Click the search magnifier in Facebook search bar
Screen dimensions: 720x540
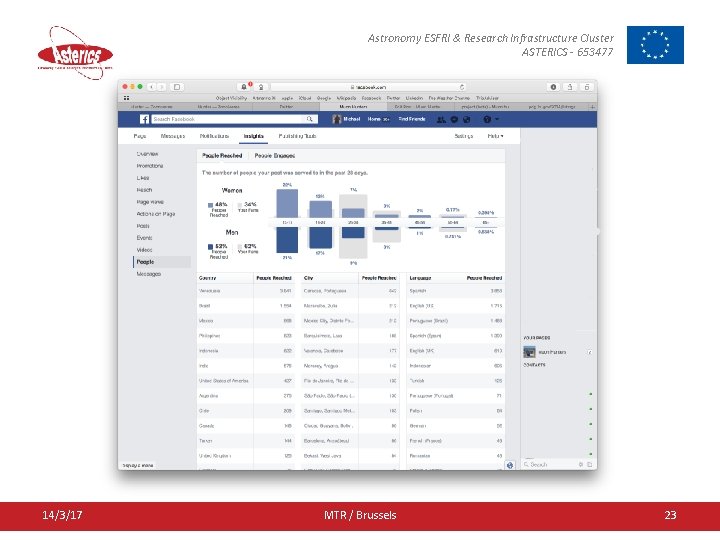pos(310,119)
